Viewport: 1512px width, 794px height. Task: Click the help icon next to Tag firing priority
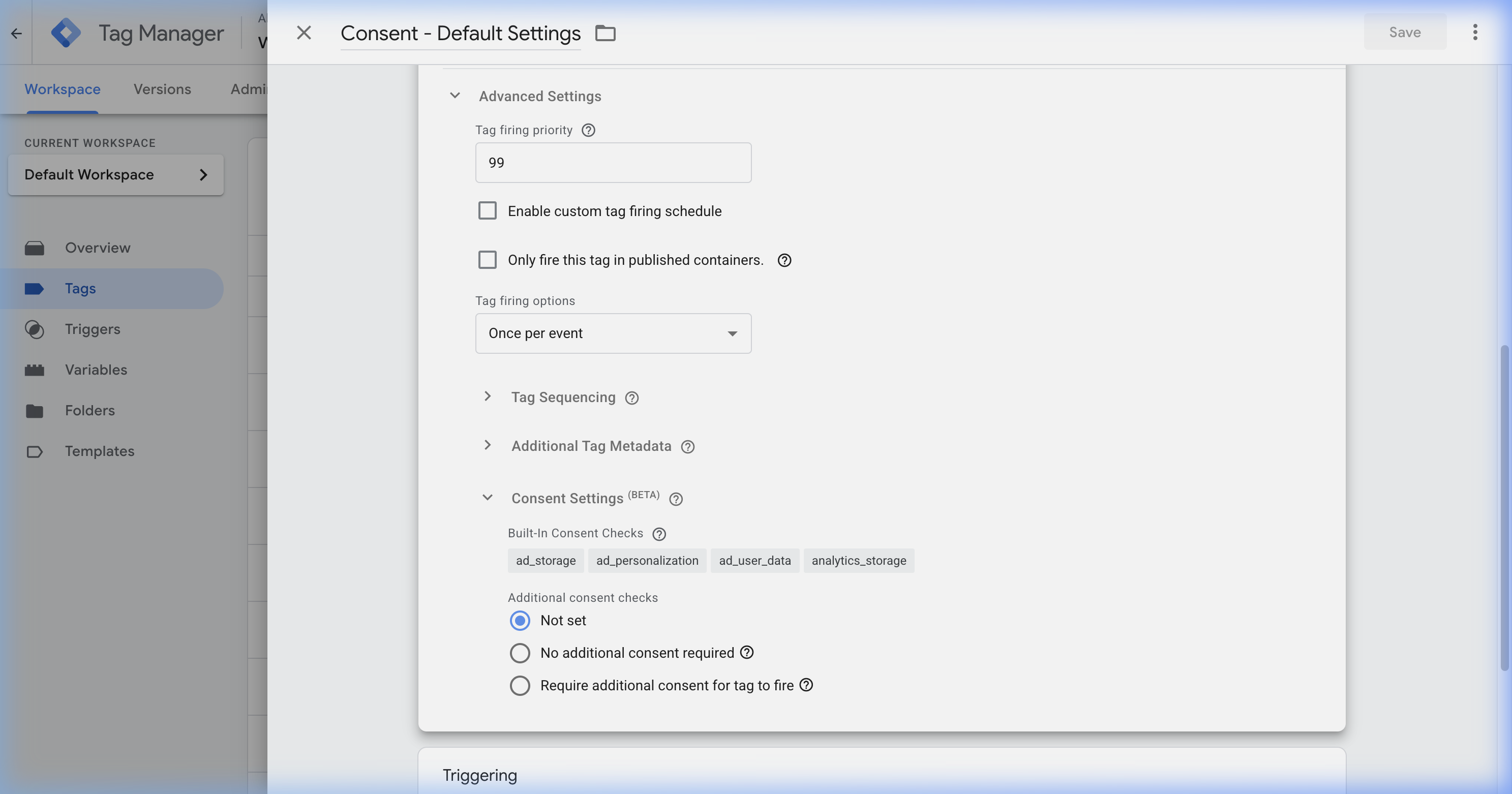pos(589,130)
